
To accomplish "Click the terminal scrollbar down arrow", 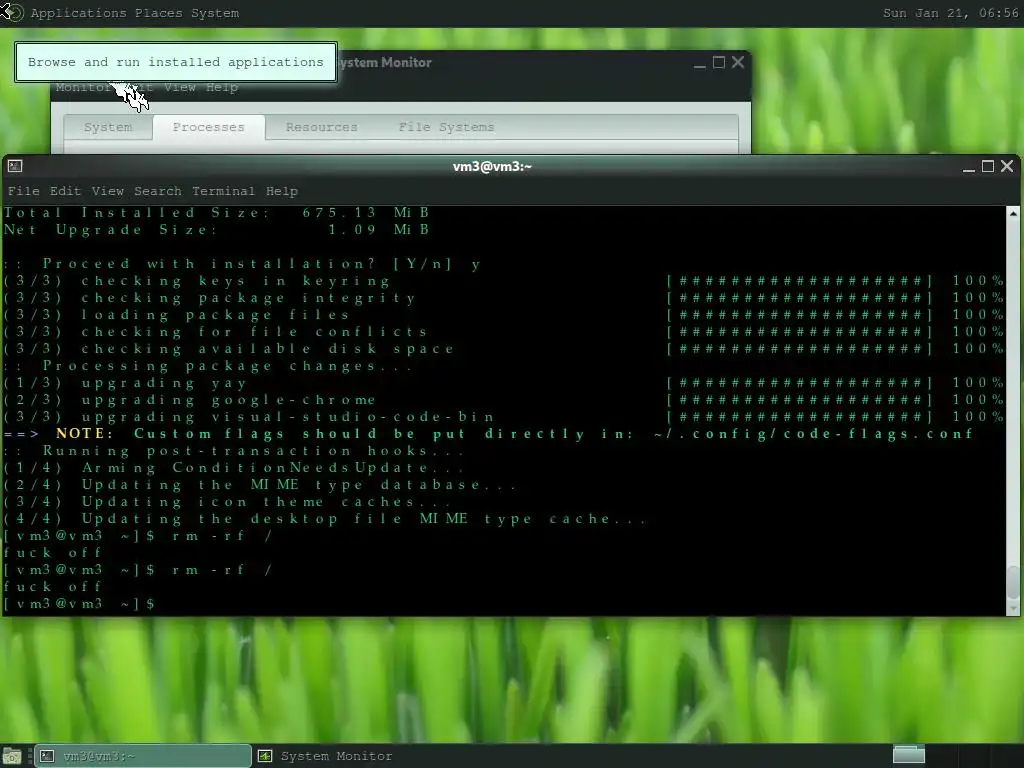I will pyautogui.click(x=1013, y=609).
